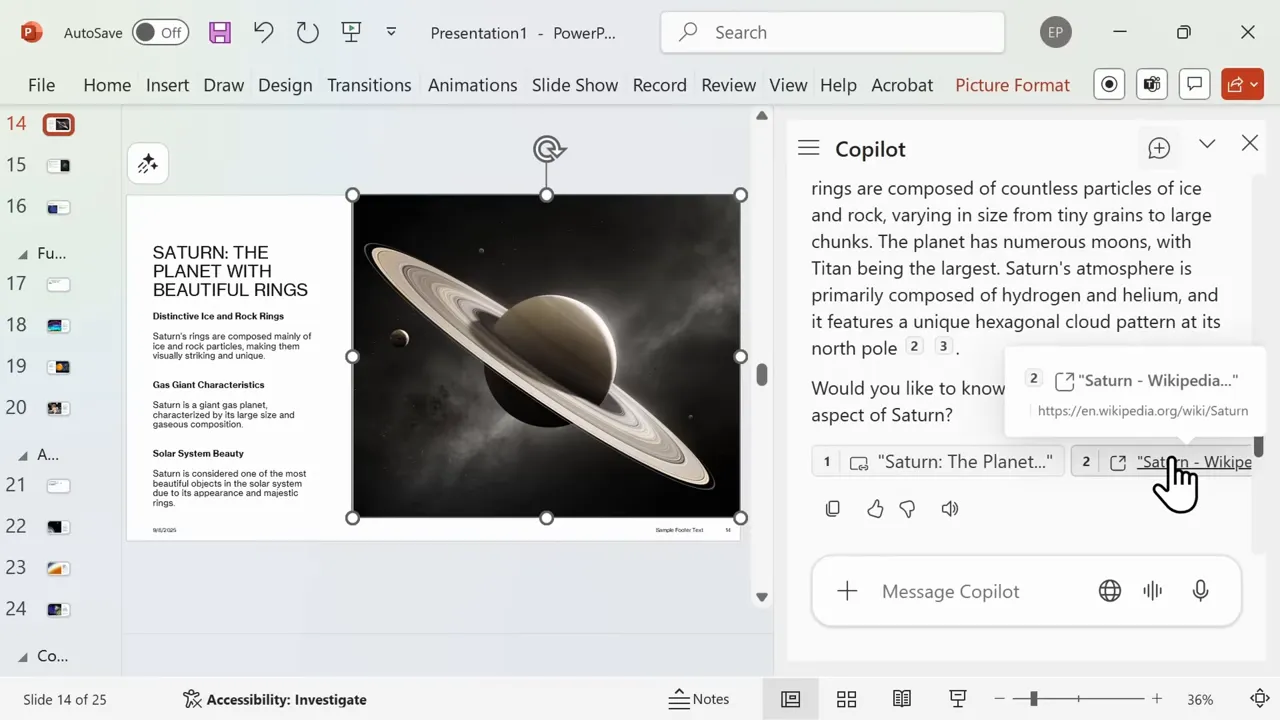Image resolution: width=1280 pixels, height=720 pixels.
Task: Open the Designer sparkle button above slide
Action: pos(148,164)
